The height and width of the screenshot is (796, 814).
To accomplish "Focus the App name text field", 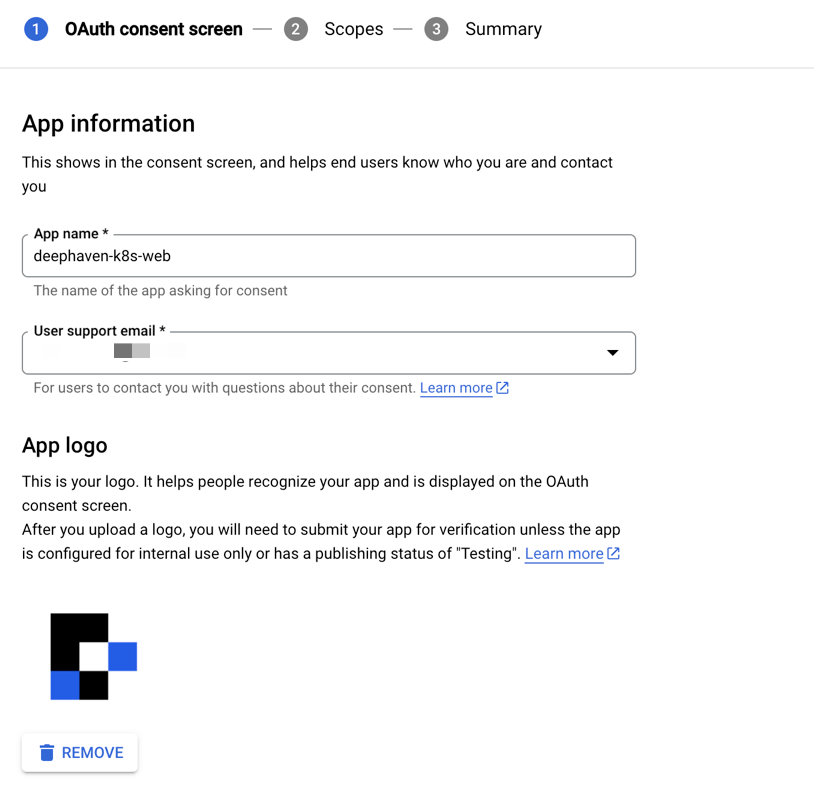I will point(328,256).
